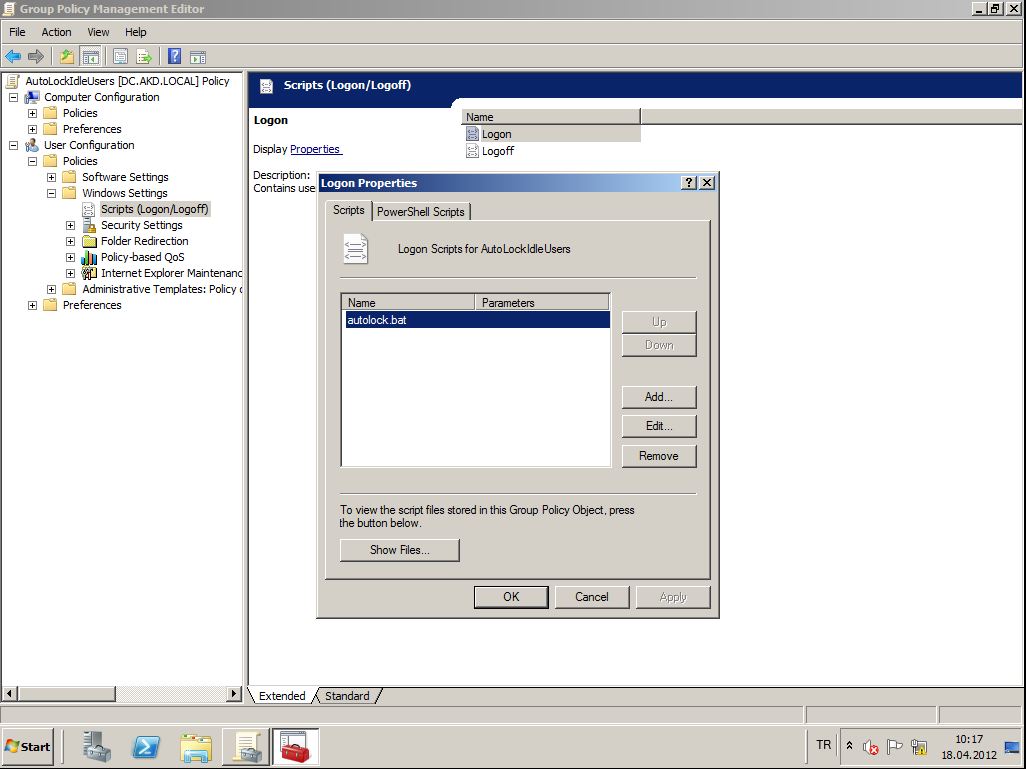Screen dimensions: 1026x769
Task: Select the Extended view tab
Action: click(282, 696)
